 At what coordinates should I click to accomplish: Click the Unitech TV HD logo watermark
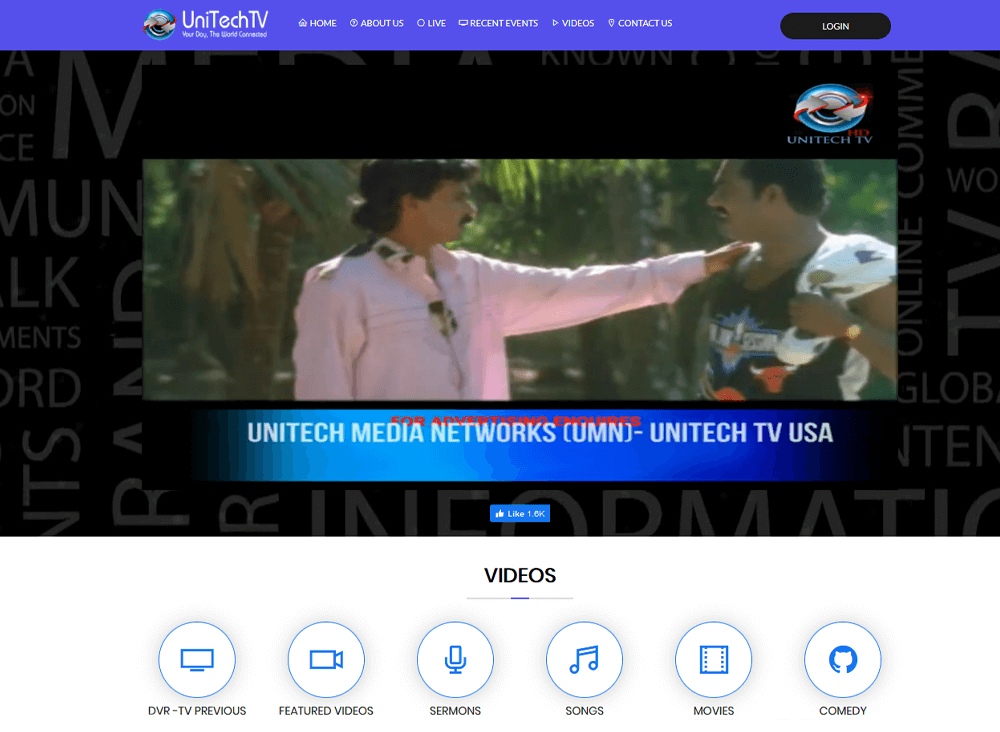click(x=830, y=115)
